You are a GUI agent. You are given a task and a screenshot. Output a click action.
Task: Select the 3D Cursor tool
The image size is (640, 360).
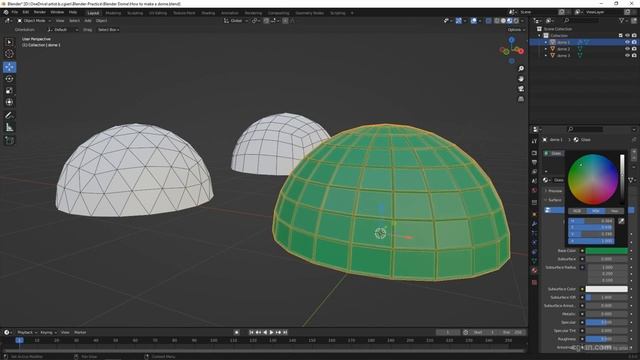pos(9,53)
